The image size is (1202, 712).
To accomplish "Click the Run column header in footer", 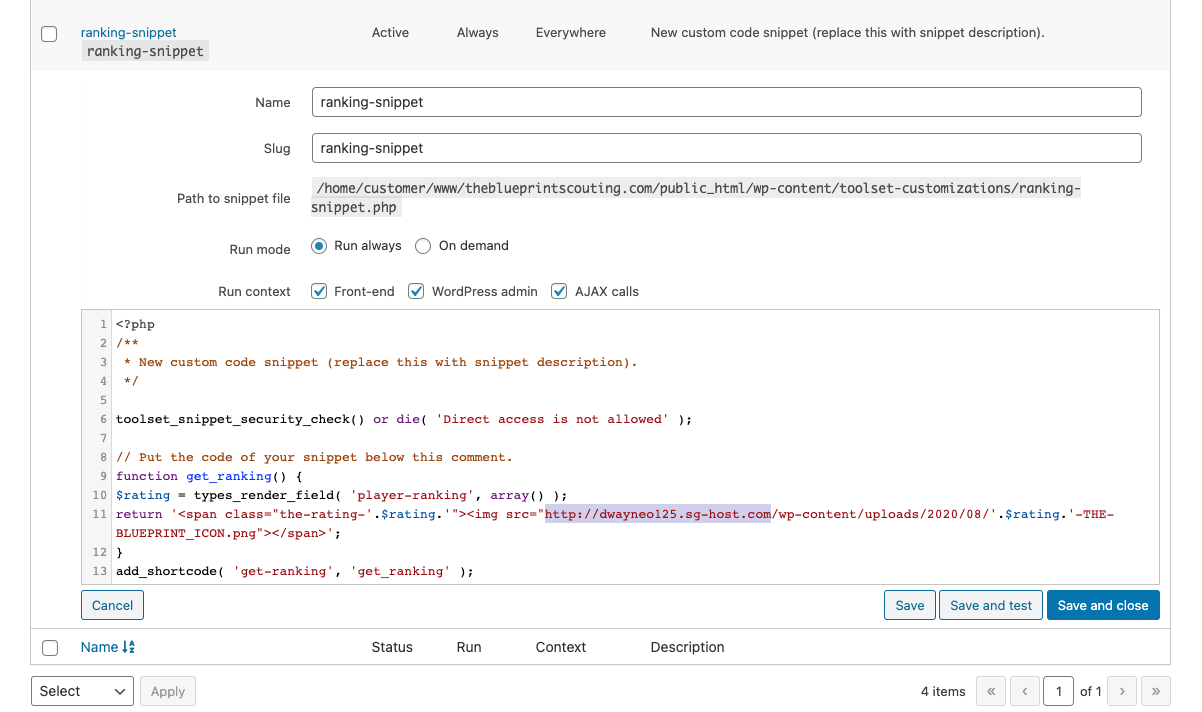I will coord(469,647).
